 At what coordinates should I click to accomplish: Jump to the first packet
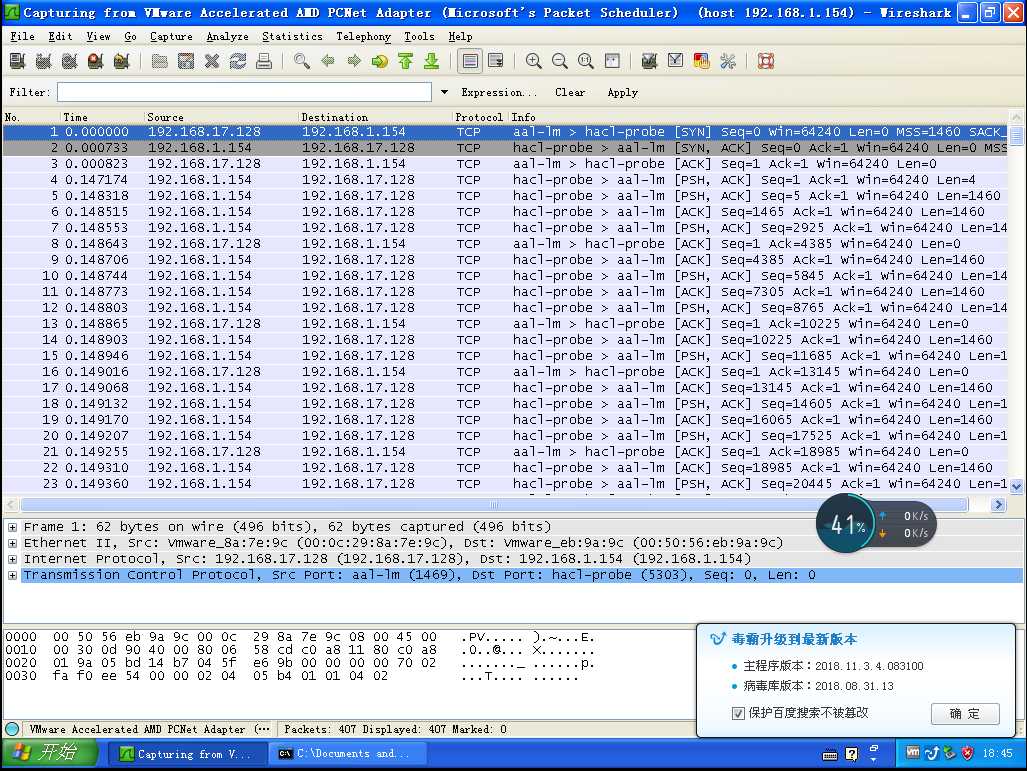pos(405,62)
